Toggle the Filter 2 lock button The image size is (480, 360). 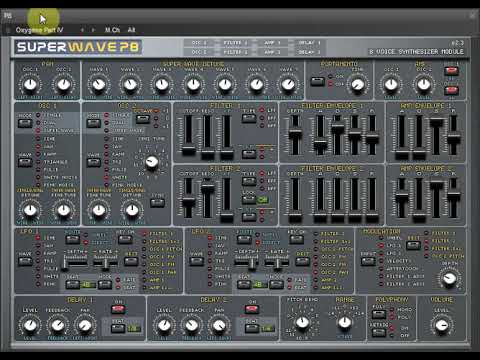click(x=249, y=200)
